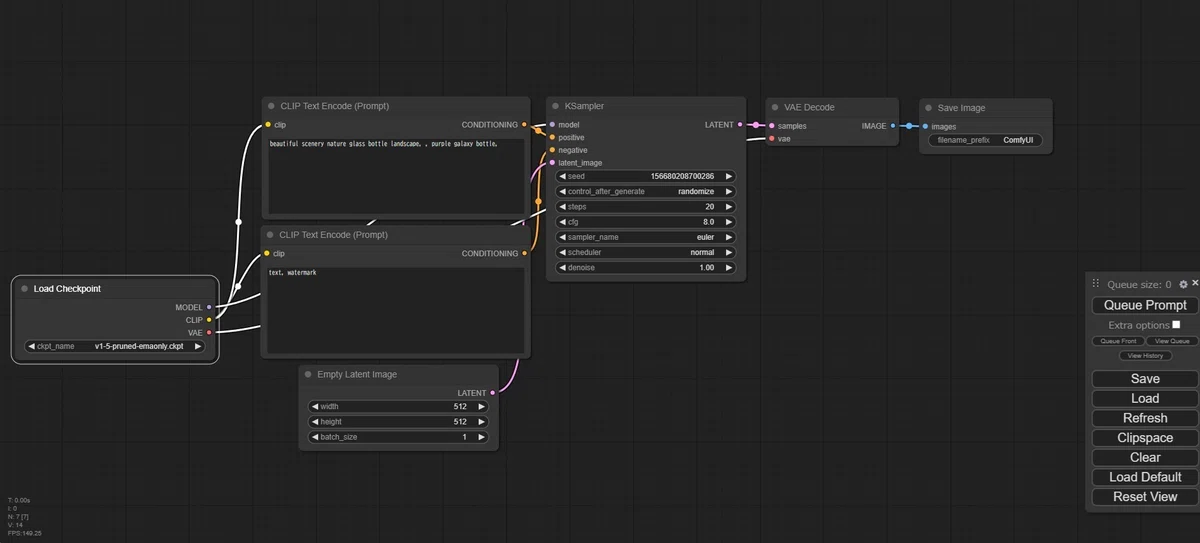
Task: Decrease steps using its left arrow
Action: (x=563, y=207)
